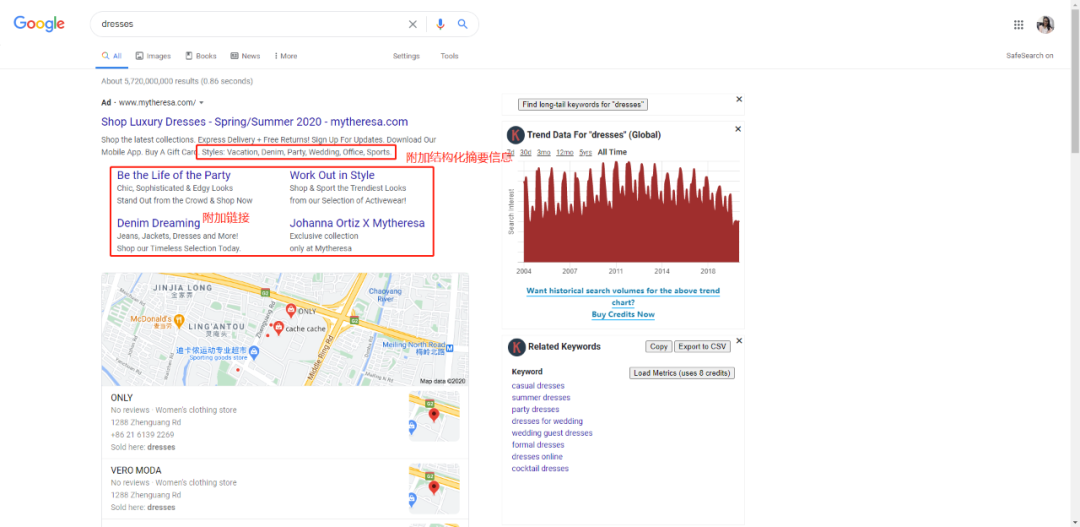Click the +86 21 6139 2269 phone number
1080x527 pixels.
143,435
